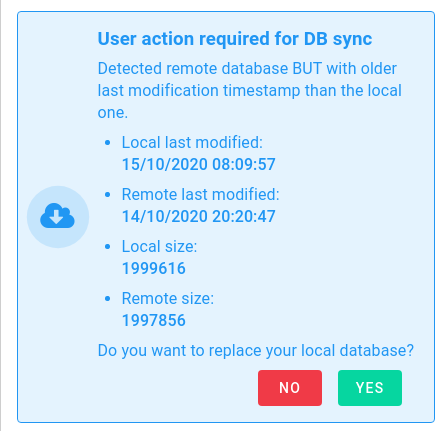Click the remote size value 1997856
This screenshot has width=440, height=431.
pyautogui.click(x=154, y=320)
